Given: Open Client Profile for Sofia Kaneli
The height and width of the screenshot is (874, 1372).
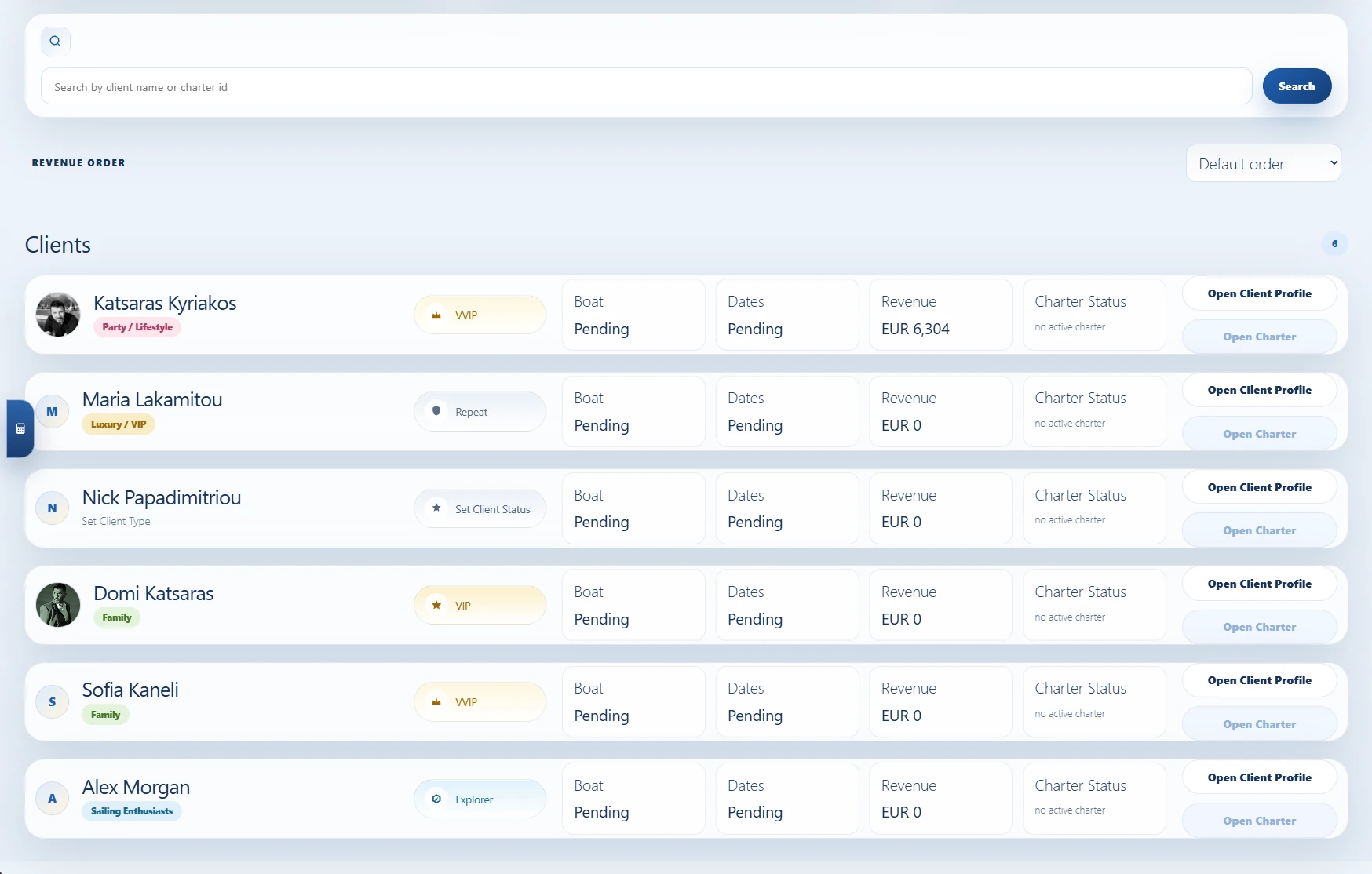Looking at the screenshot, I should [x=1259, y=680].
